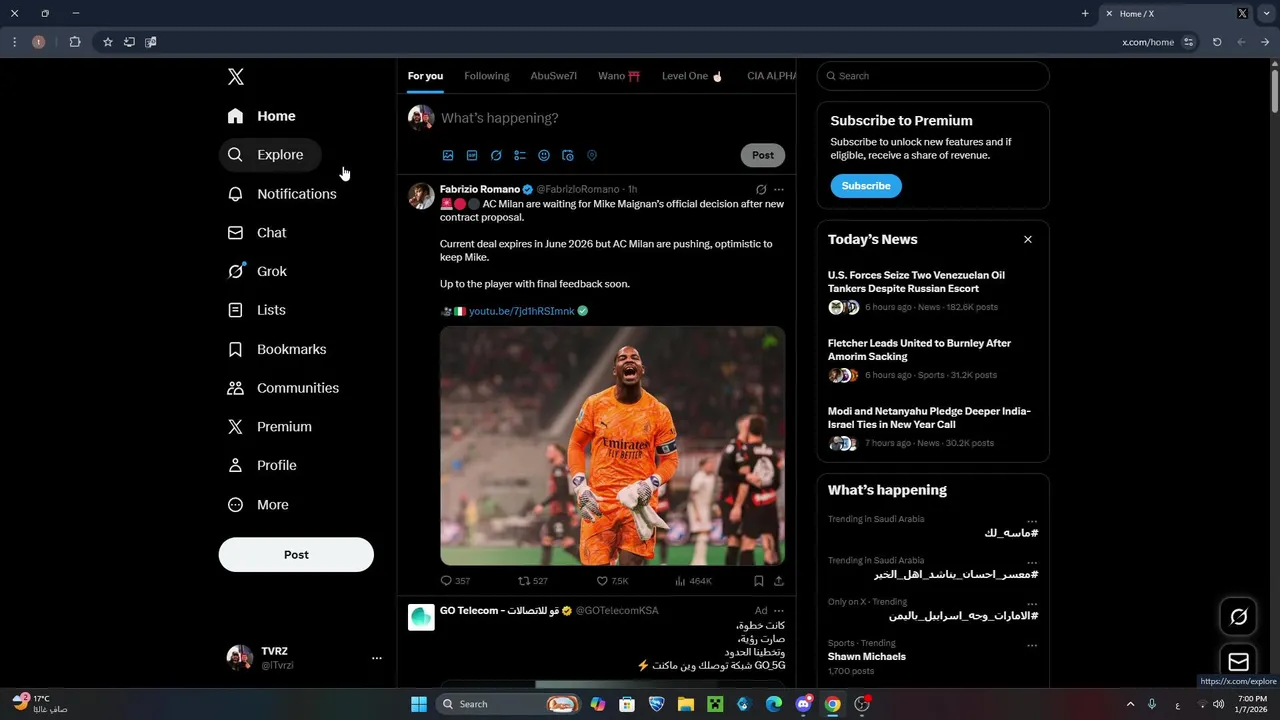The height and width of the screenshot is (720, 1280).
Task: Bookmark this page with the star icon
Action: [108, 42]
